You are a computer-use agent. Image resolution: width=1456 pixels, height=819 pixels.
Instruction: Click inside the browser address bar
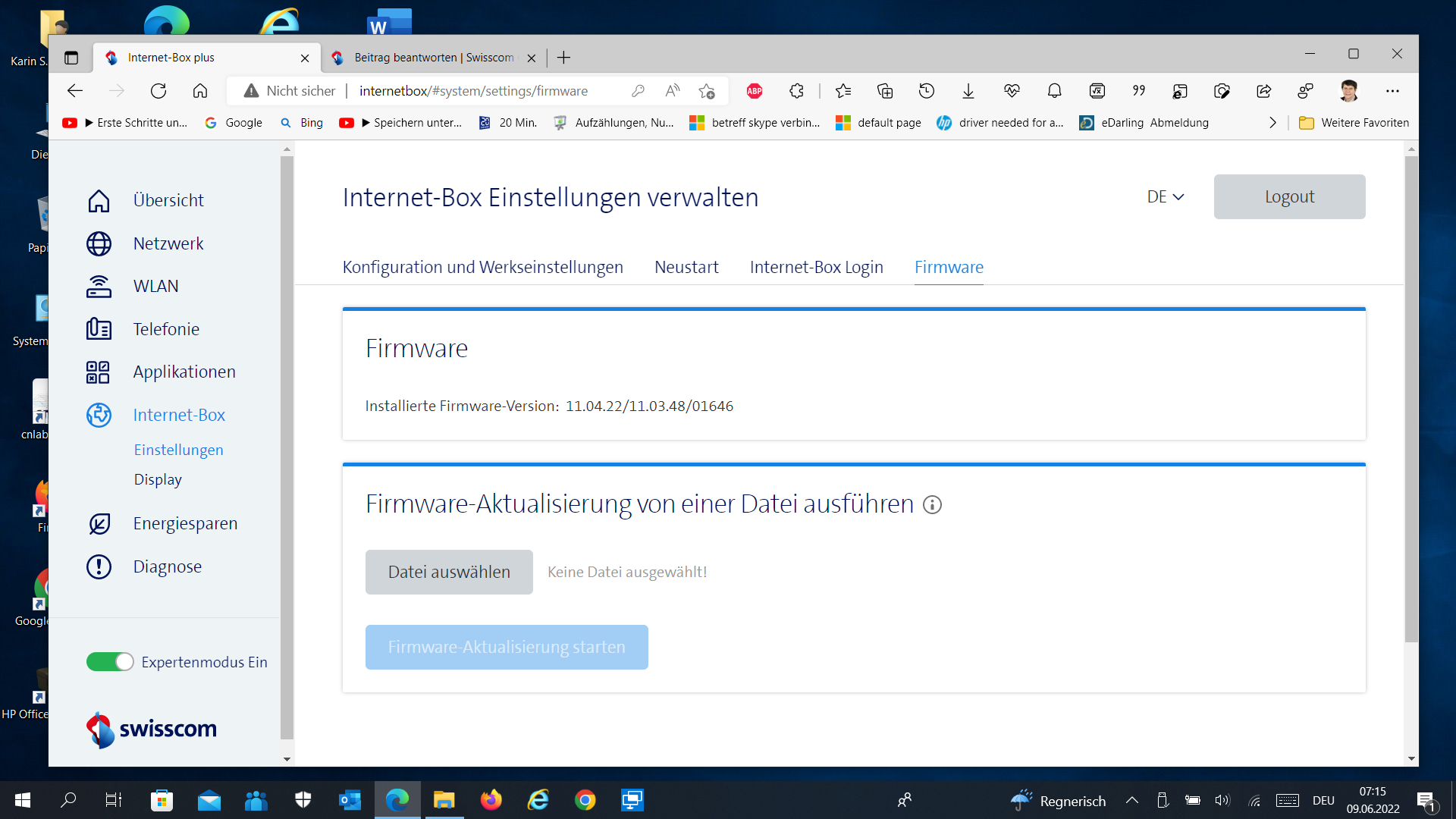pyautogui.click(x=473, y=90)
